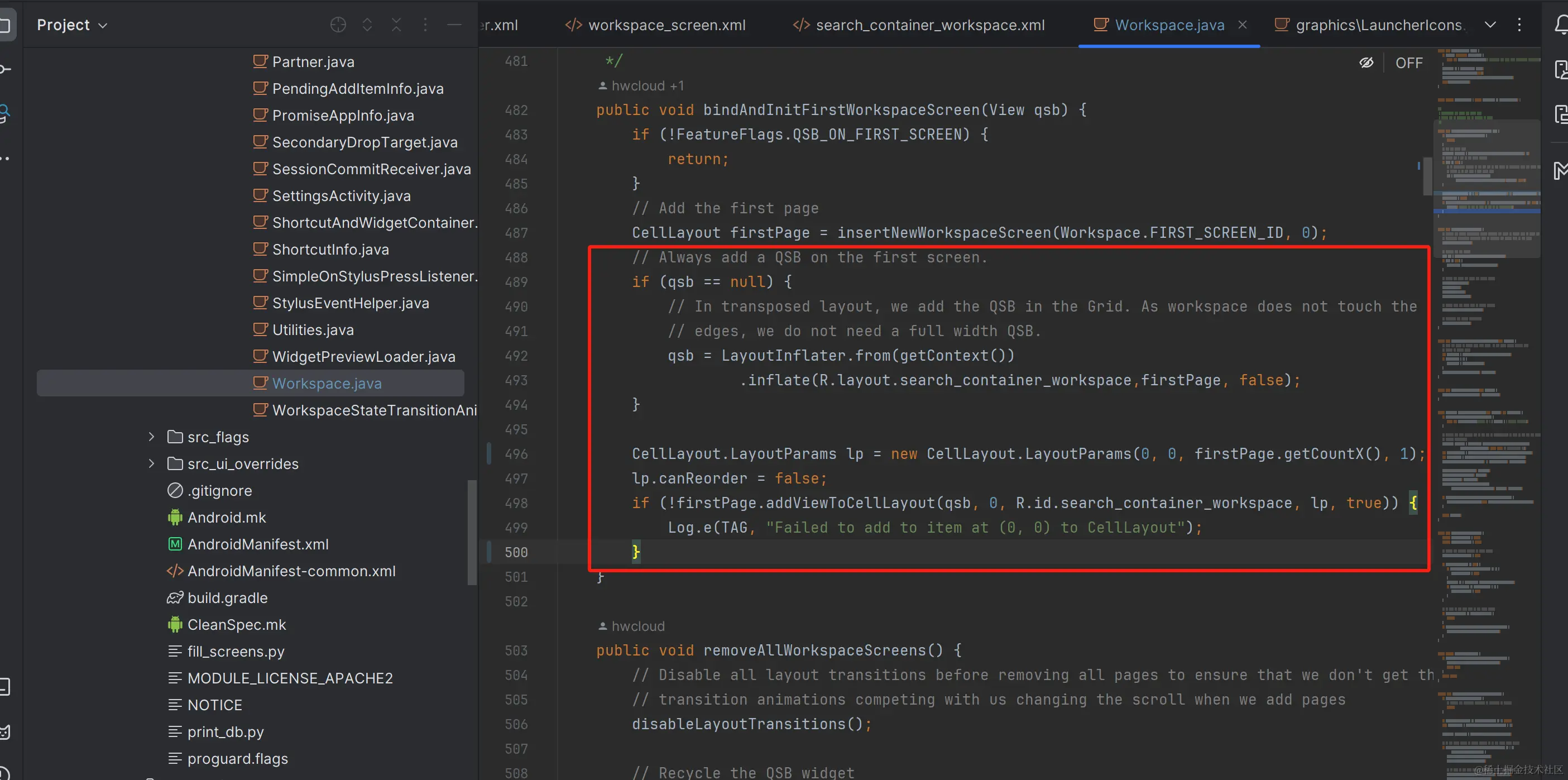The image size is (1568, 780).
Task: Open Notifications bell in right toolbar
Action: point(1561,25)
